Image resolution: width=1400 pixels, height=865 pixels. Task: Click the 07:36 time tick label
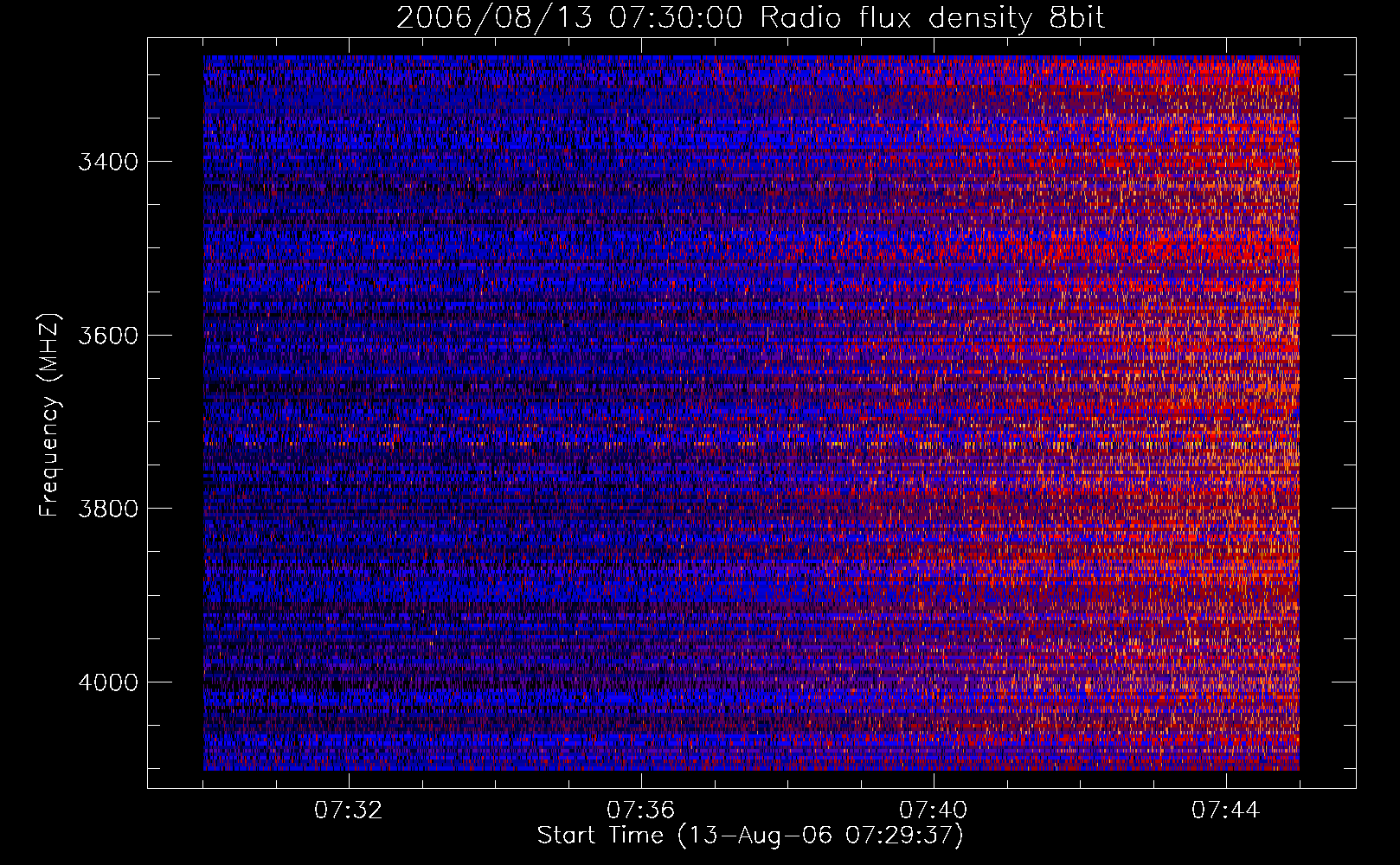pyautogui.click(x=641, y=811)
